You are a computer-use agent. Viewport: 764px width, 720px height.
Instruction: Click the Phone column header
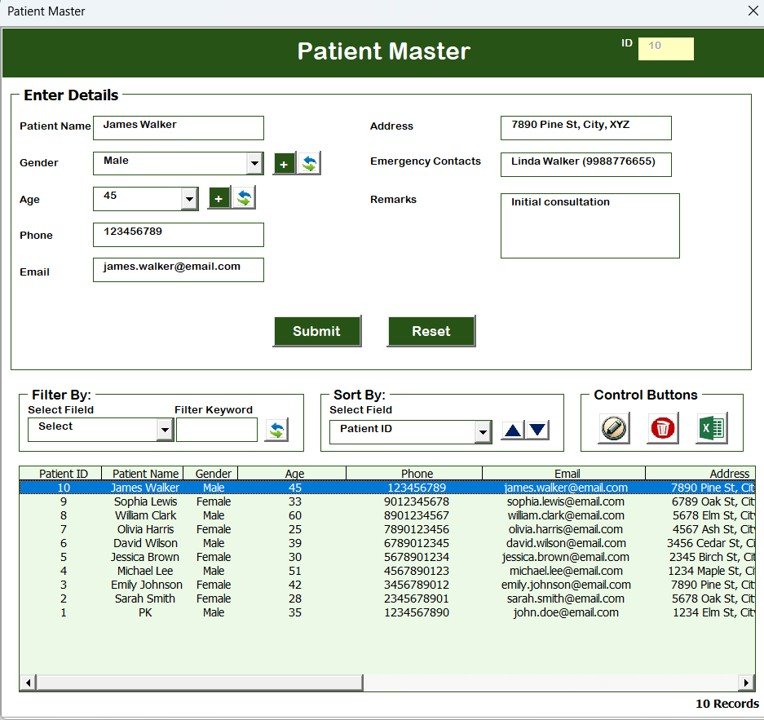pyautogui.click(x=414, y=474)
